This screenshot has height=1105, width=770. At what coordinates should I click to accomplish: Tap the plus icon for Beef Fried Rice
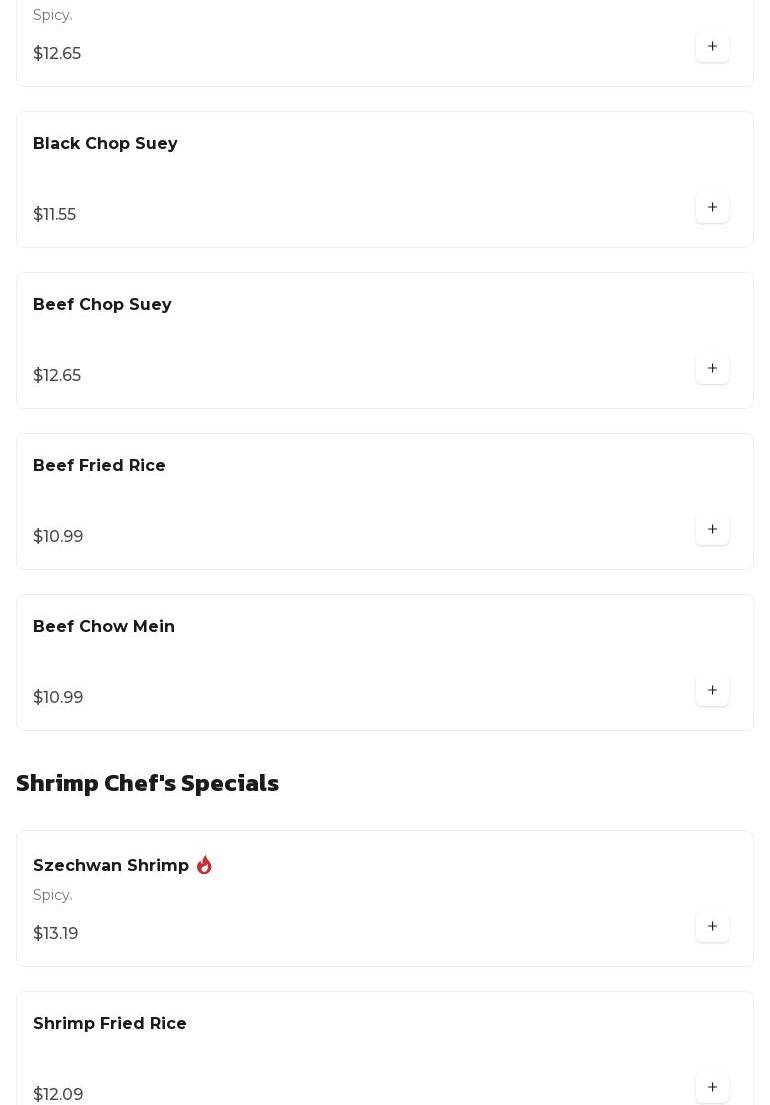click(x=712, y=529)
